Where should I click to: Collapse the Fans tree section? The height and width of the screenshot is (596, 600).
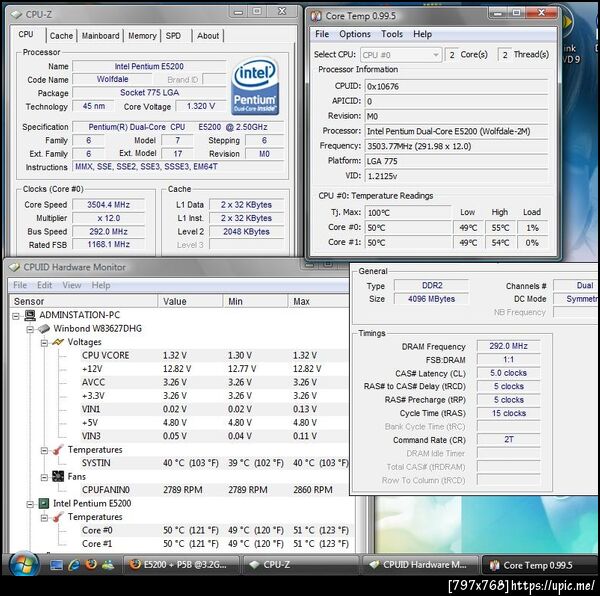coord(44,477)
